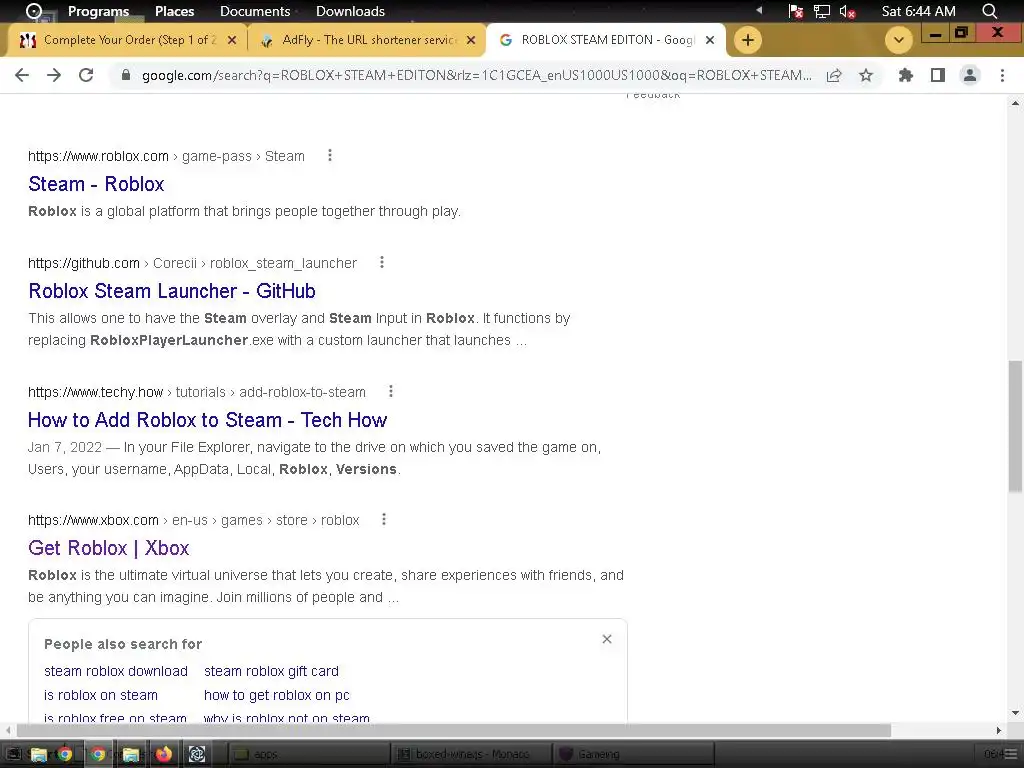
Task: Switch to the Complete Your Order tab
Action: coord(127,40)
